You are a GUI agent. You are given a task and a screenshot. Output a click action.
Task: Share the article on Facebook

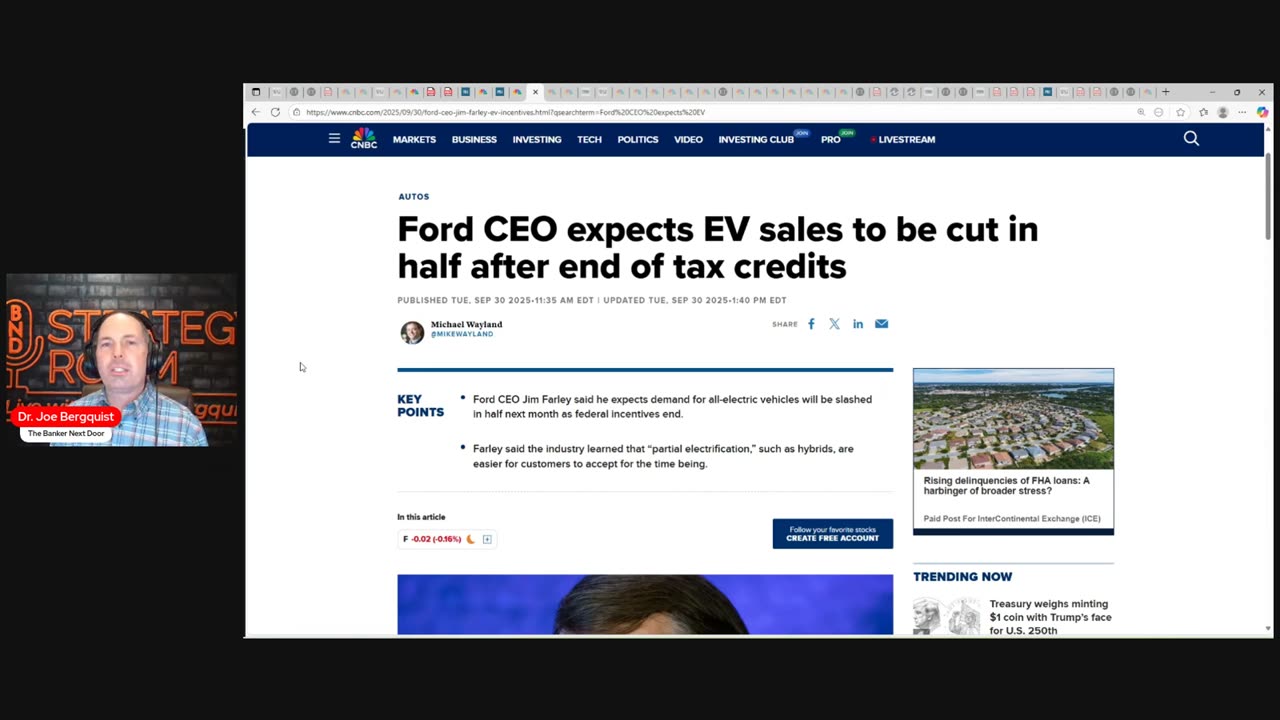811,324
